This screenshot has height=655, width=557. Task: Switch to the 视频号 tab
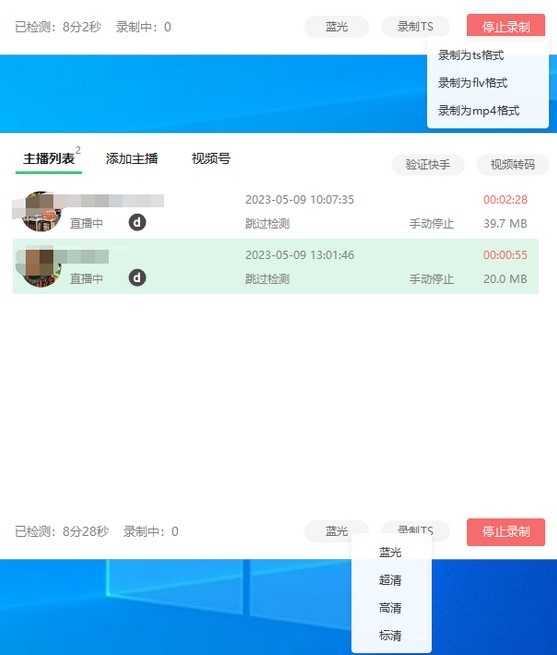click(211, 159)
